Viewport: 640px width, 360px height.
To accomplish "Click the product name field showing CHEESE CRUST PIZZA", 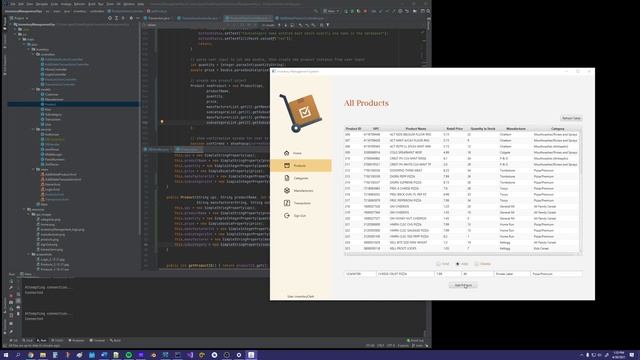I will (405, 274).
